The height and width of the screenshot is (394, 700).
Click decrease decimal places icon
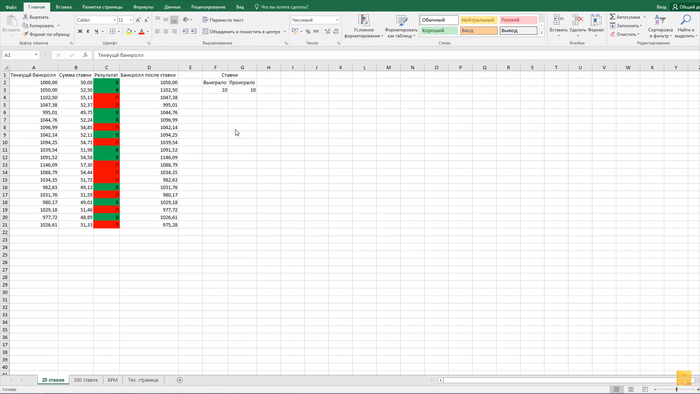336,32
